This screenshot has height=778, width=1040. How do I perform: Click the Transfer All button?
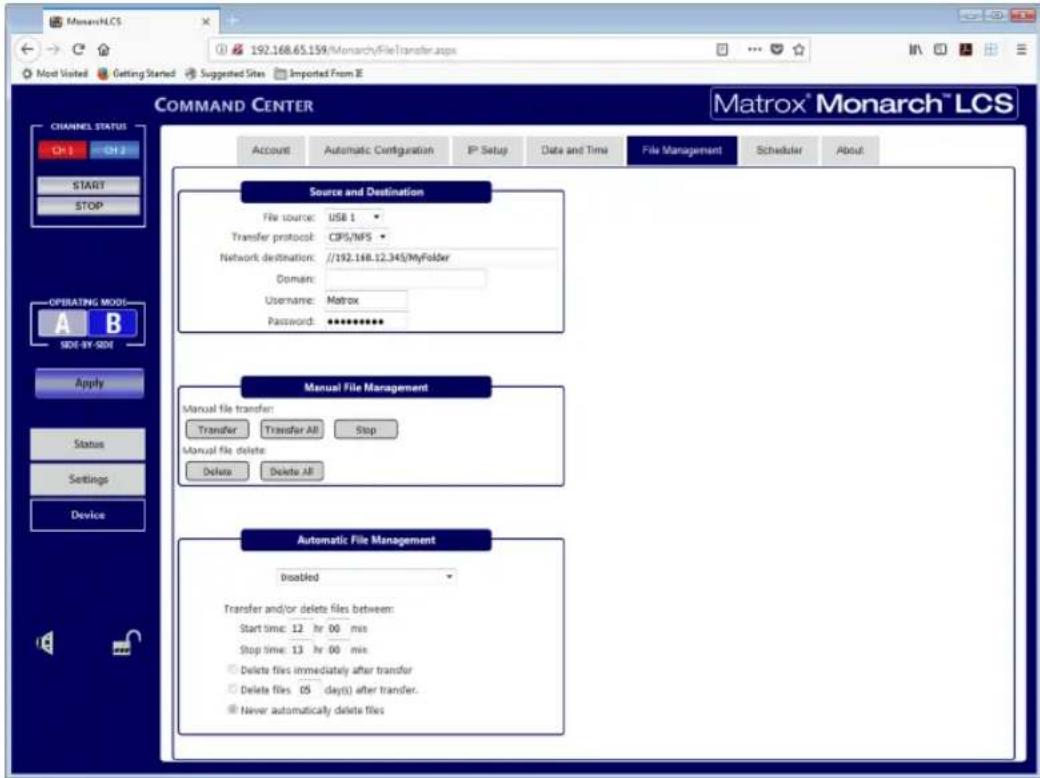coord(291,430)
